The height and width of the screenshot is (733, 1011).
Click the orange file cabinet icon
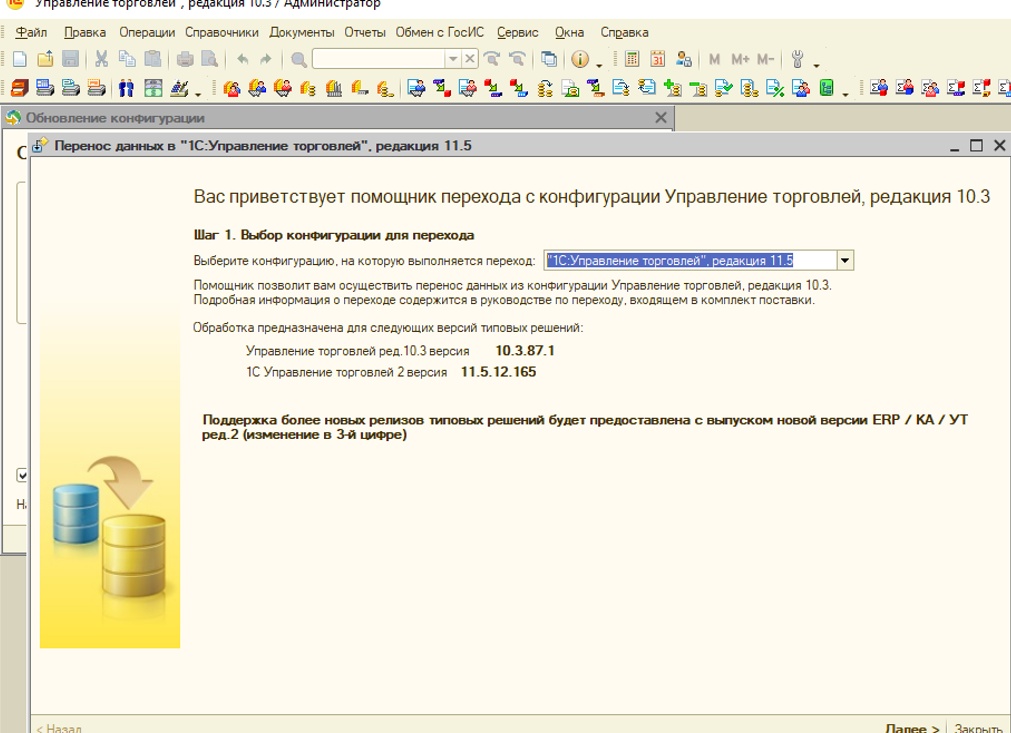tap(20, 88)
